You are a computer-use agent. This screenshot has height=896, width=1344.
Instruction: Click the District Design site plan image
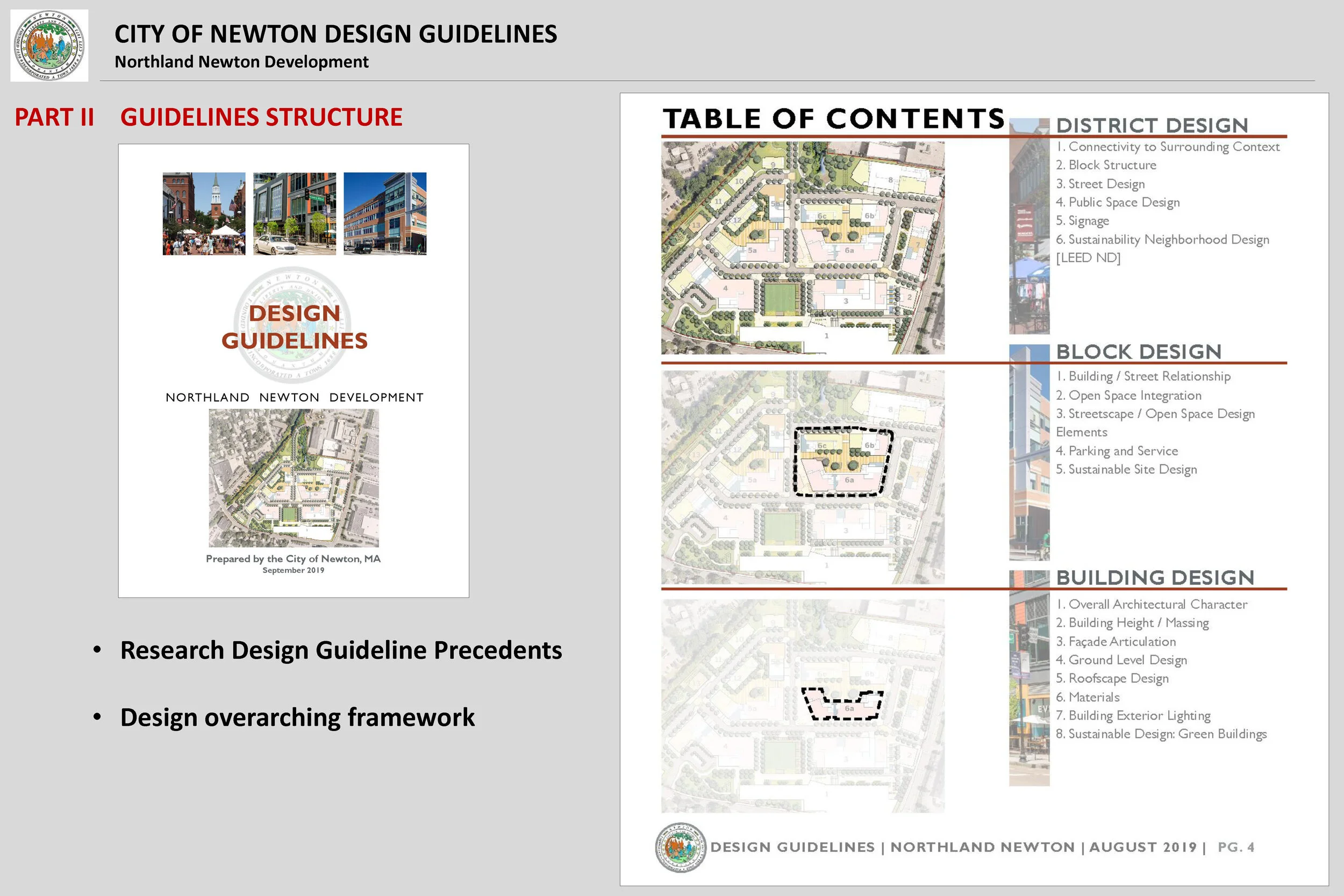coord(802,248)
